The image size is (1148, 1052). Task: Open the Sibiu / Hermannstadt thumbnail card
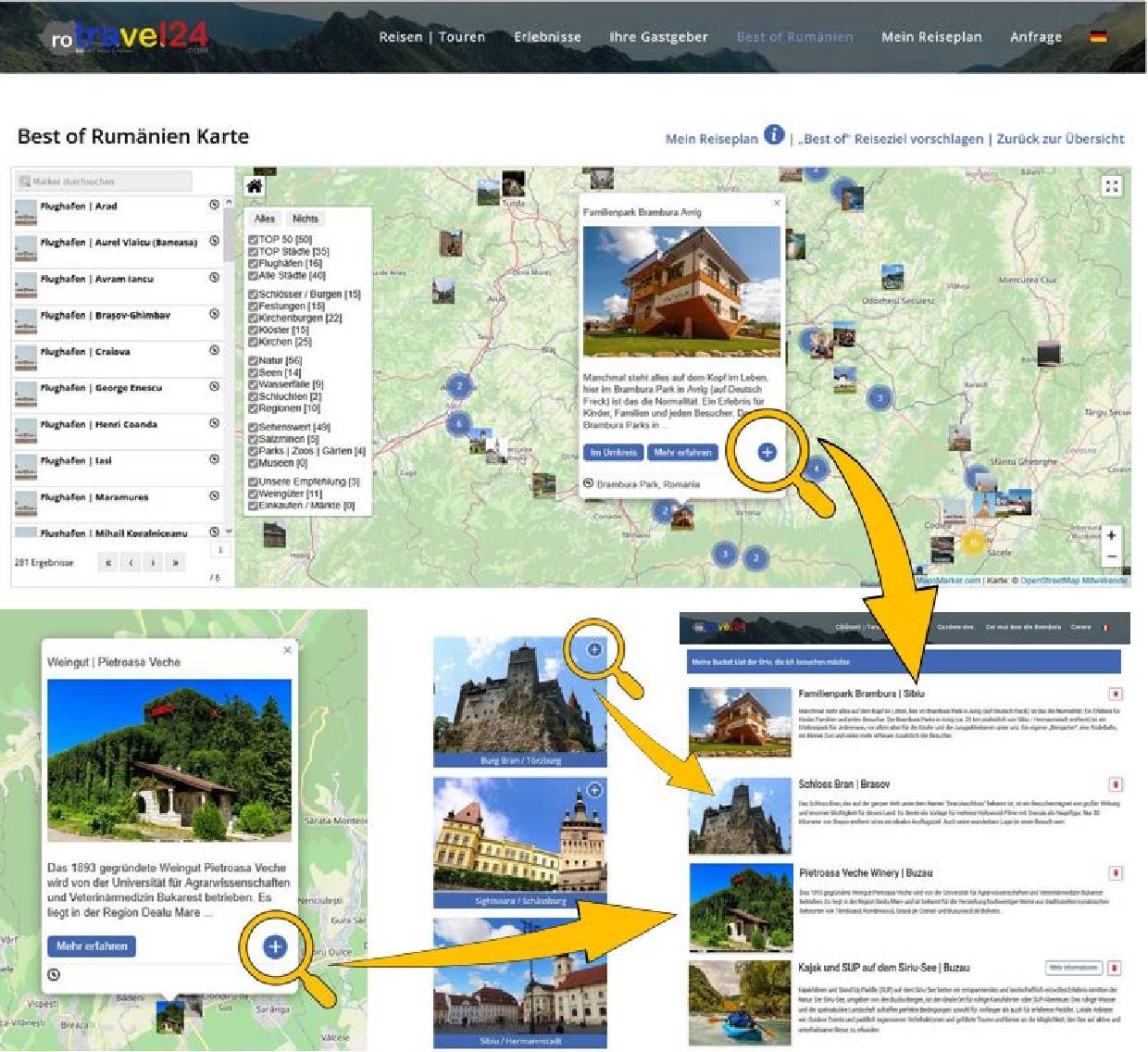click(520, 983)
